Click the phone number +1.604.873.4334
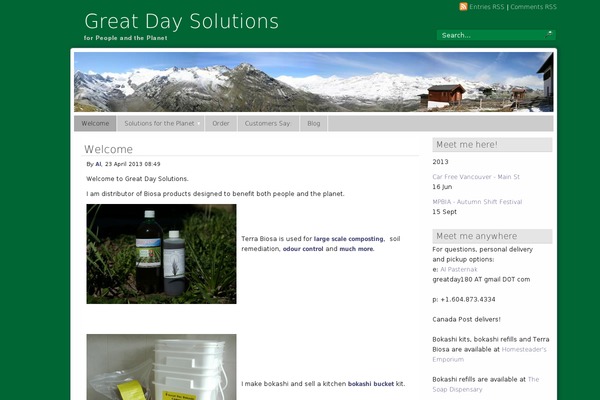This screenshot has width=600, height=400. (468, 299)
